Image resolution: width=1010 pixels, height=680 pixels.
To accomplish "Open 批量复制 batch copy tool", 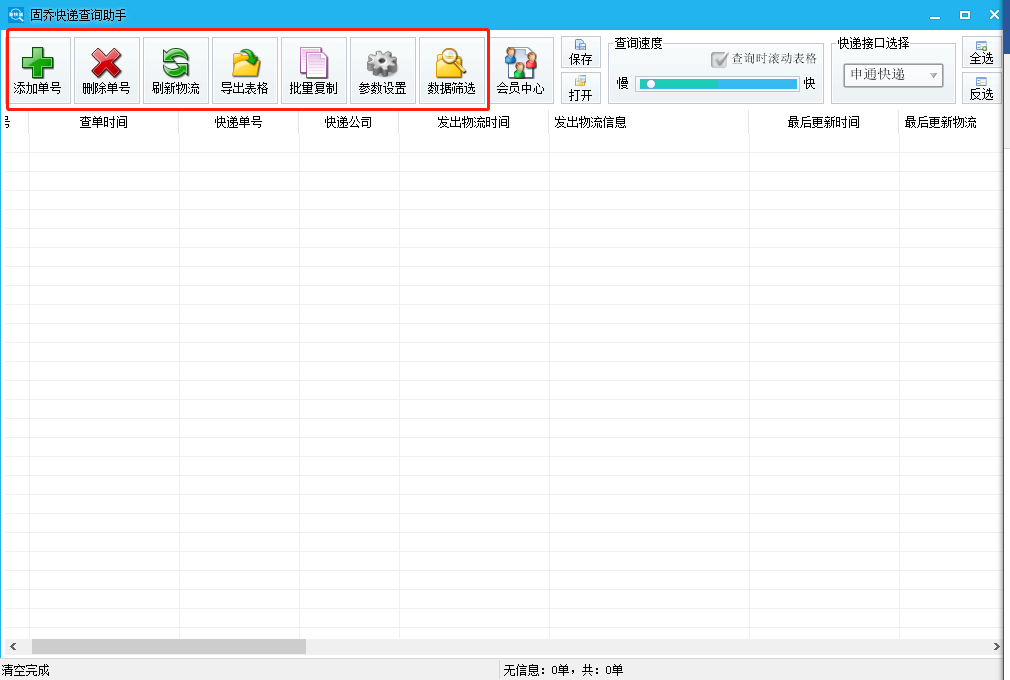I will [x=313, y=70].
